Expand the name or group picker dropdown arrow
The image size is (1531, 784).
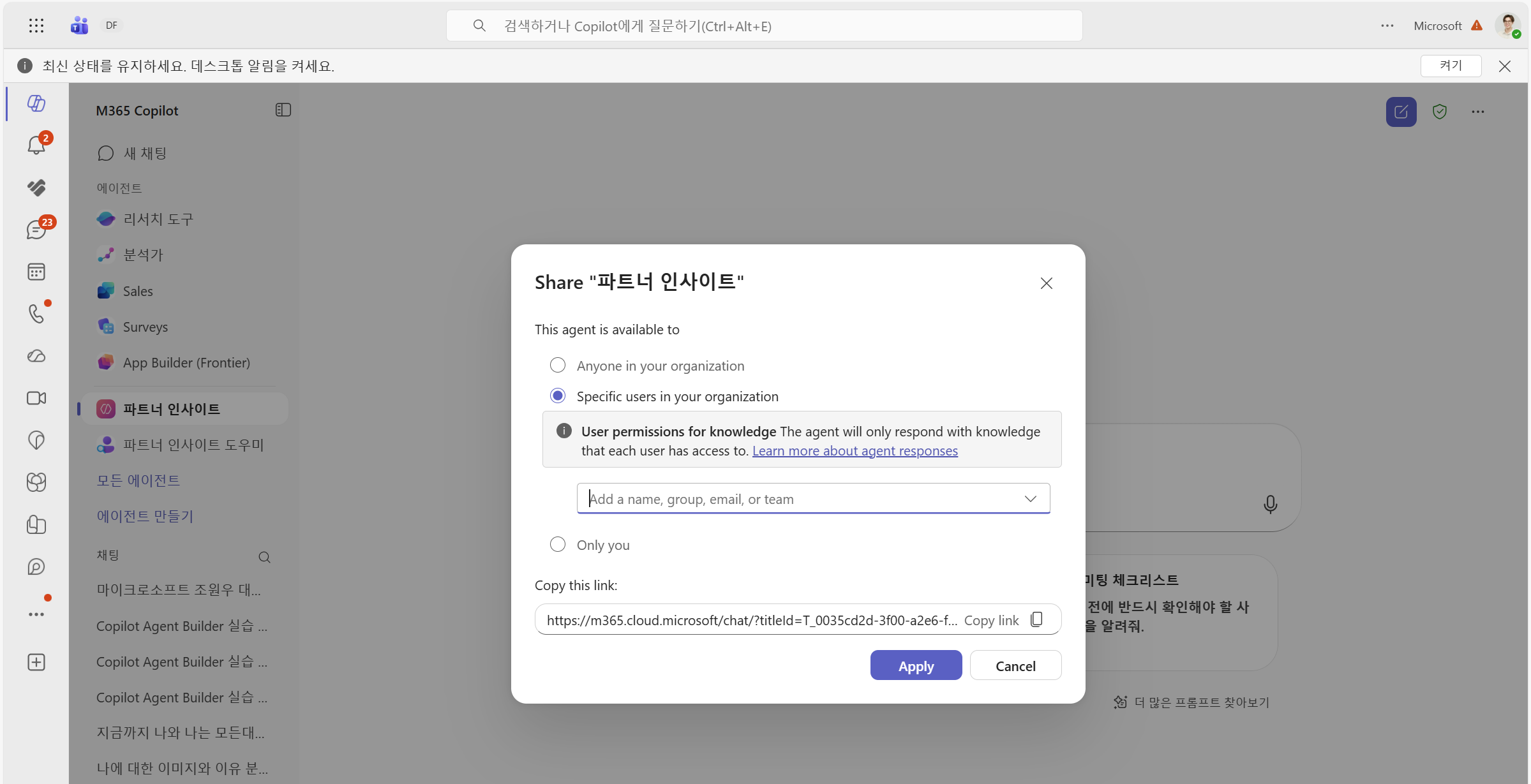coord(1030,498)
